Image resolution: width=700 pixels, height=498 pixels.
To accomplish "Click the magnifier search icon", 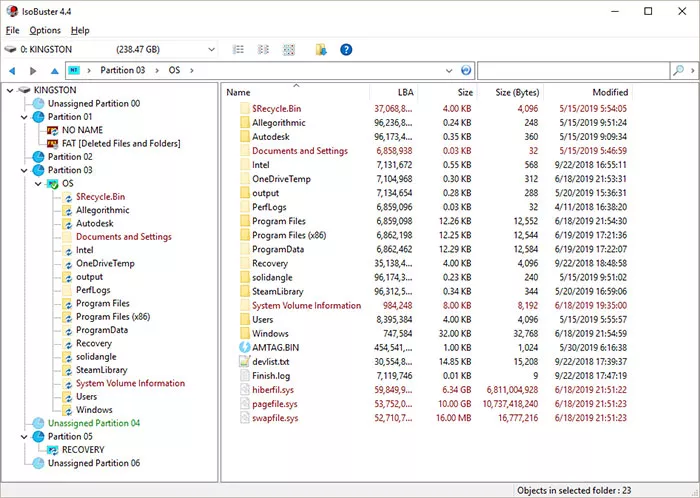I will 678,70.
